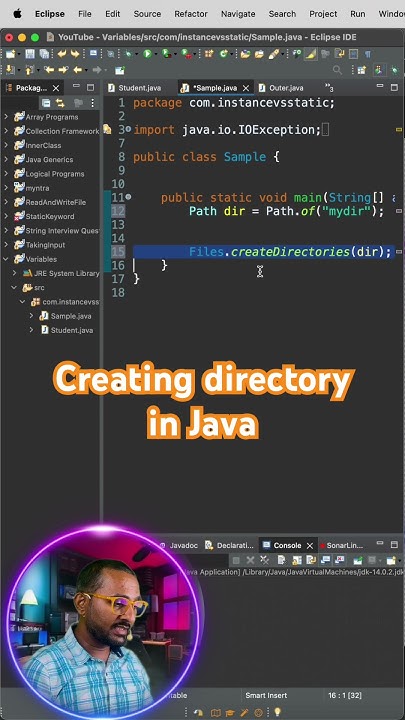
Task: Open the File menu
Action: click(84, 14)
